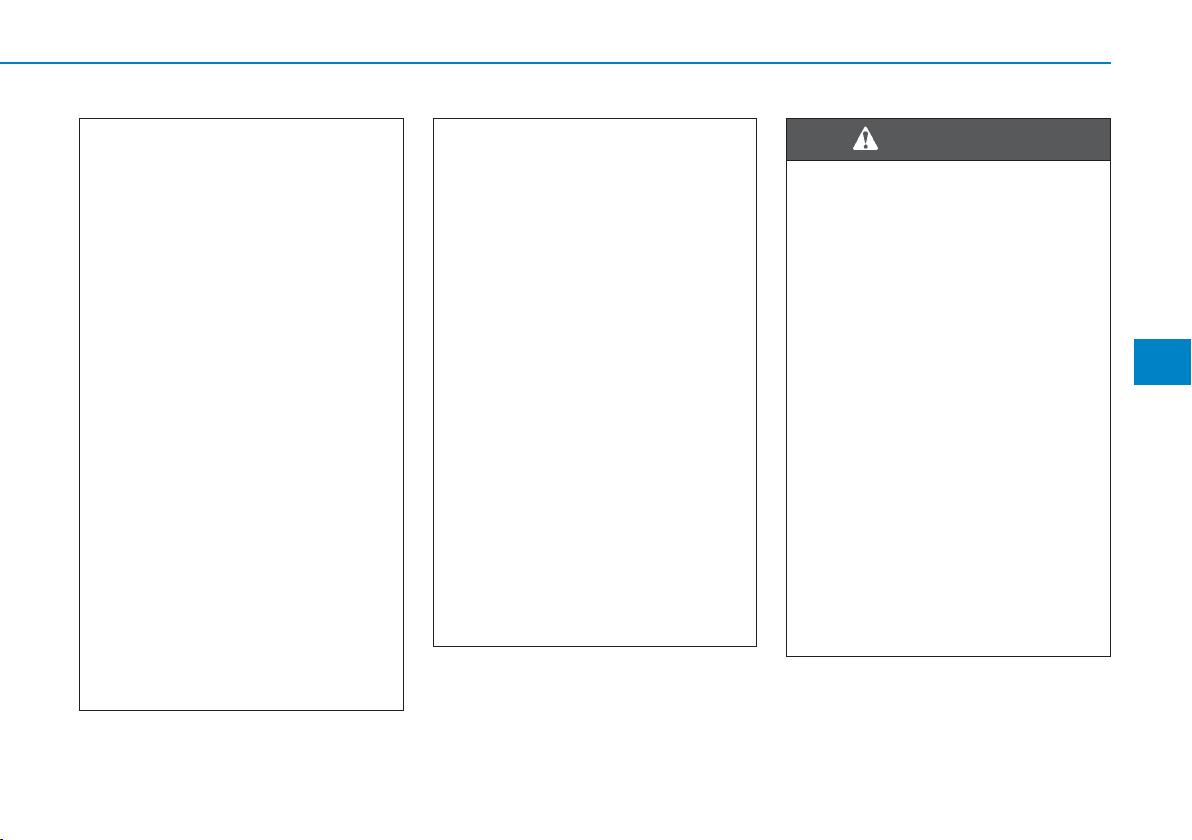
Task: Click the gap between middle and warning boxes
Action: (772, 382)
